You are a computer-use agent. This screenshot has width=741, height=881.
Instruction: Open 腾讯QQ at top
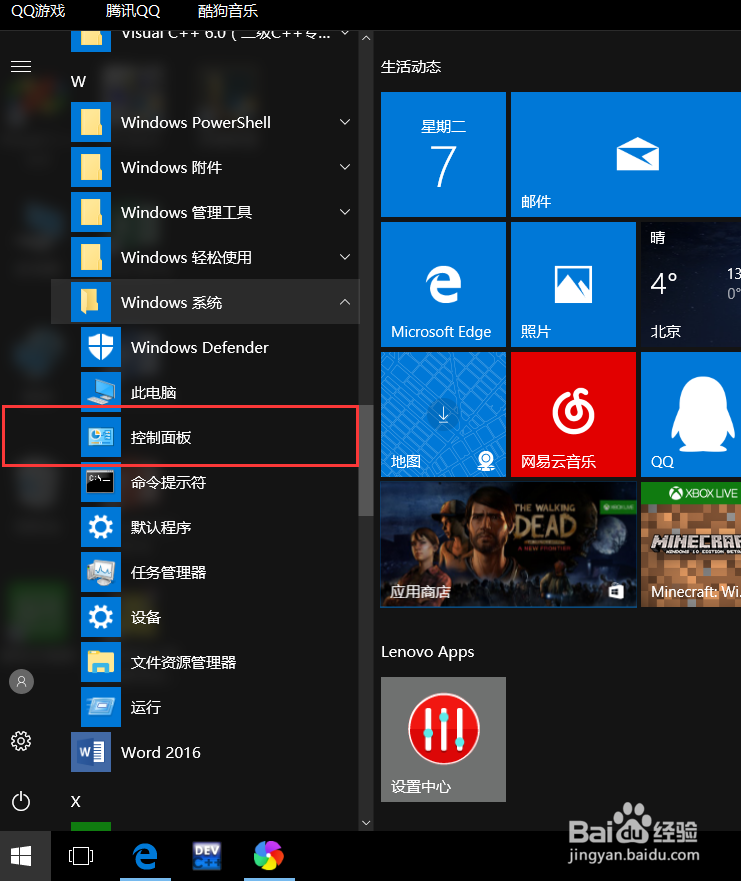point(133,11)
